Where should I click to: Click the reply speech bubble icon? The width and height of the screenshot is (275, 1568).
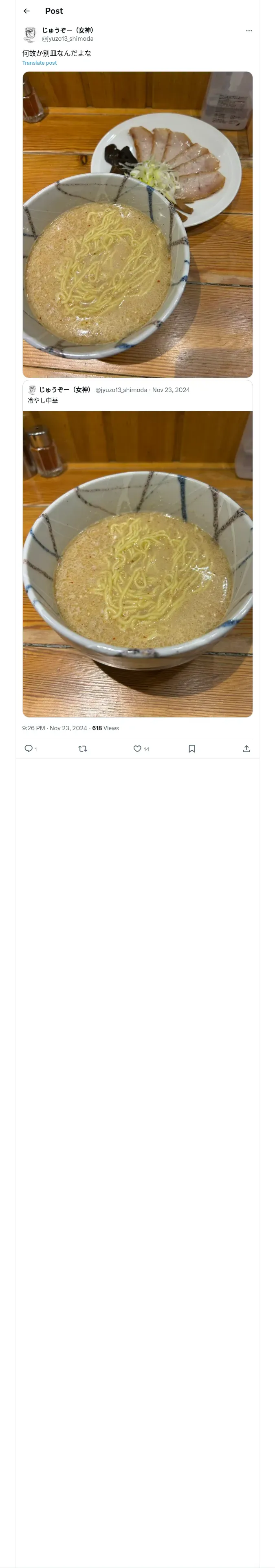click(x=29, y=749)
